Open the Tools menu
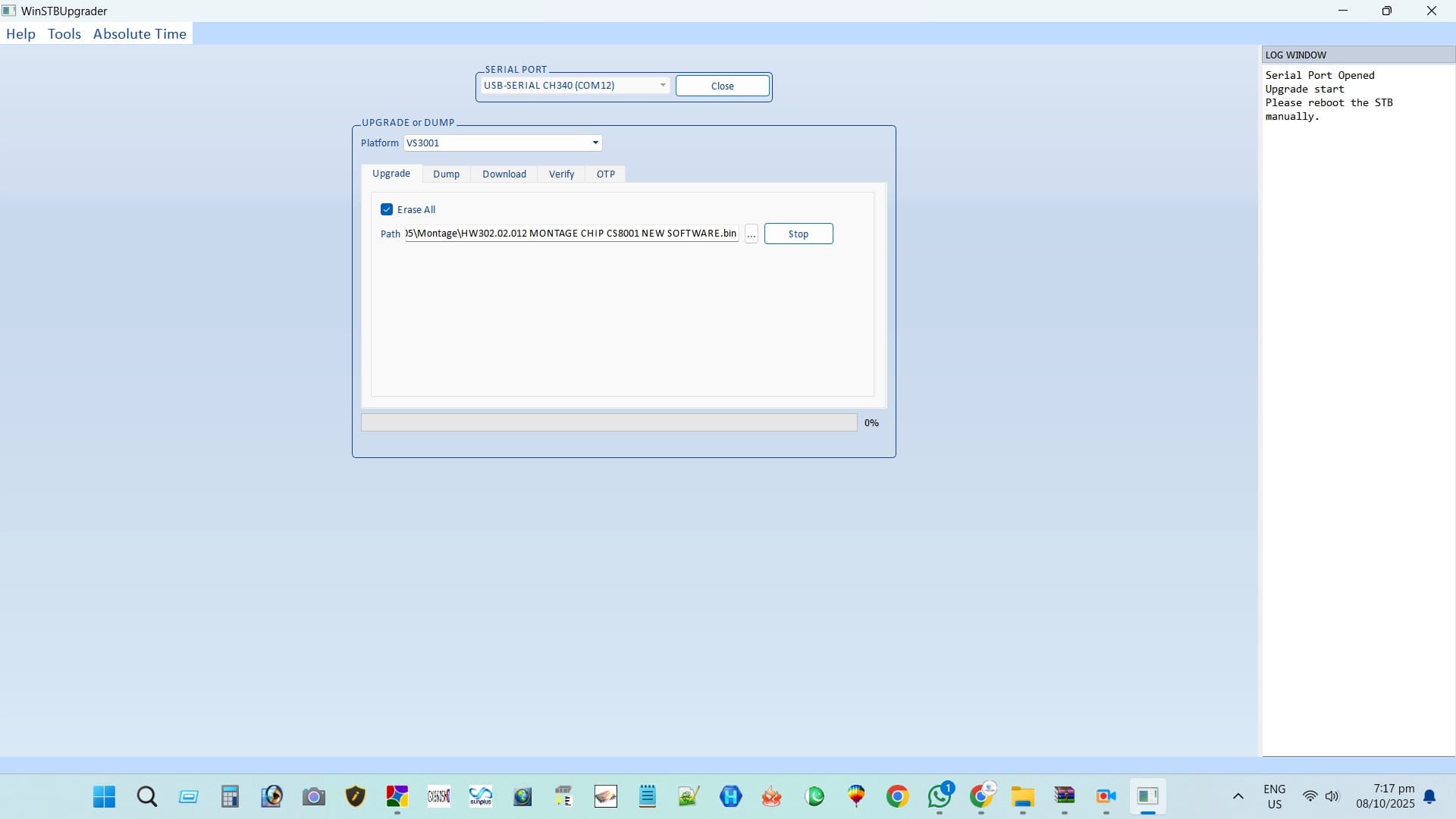Screen dimensions: 1456x819 click(64, 33)
